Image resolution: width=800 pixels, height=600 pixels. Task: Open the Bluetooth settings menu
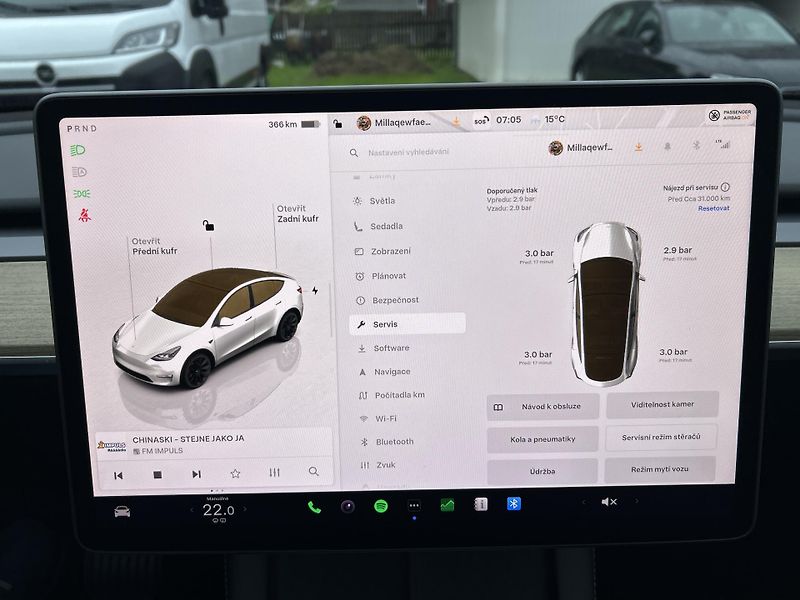(x=387, y=441)
